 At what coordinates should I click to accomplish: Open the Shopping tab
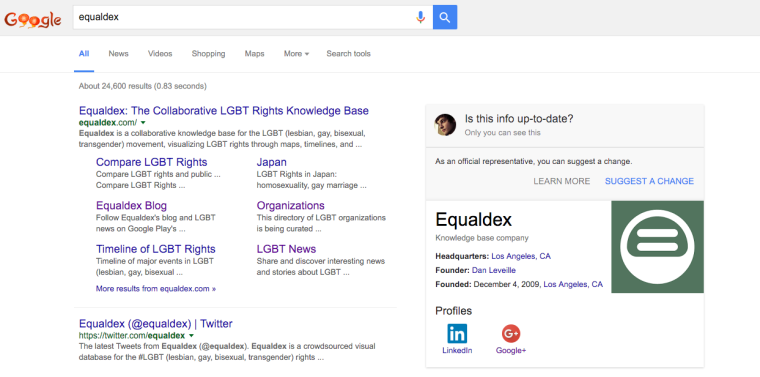pos(208,54)
